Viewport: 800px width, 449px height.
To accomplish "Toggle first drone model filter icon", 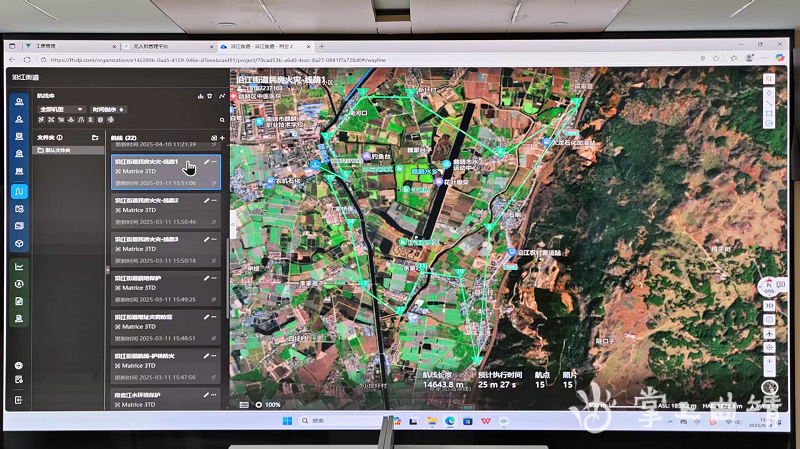I will [41, 120].
